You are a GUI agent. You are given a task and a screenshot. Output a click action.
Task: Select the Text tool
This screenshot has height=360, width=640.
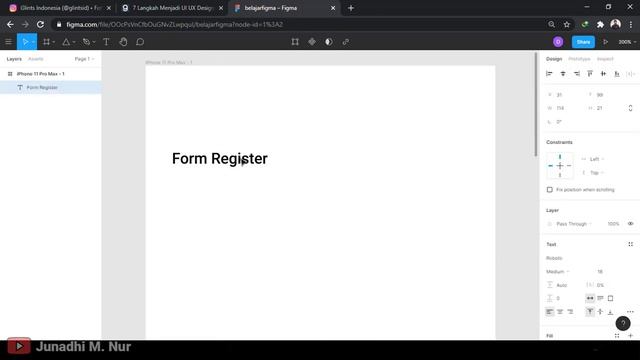coord(106,42)
